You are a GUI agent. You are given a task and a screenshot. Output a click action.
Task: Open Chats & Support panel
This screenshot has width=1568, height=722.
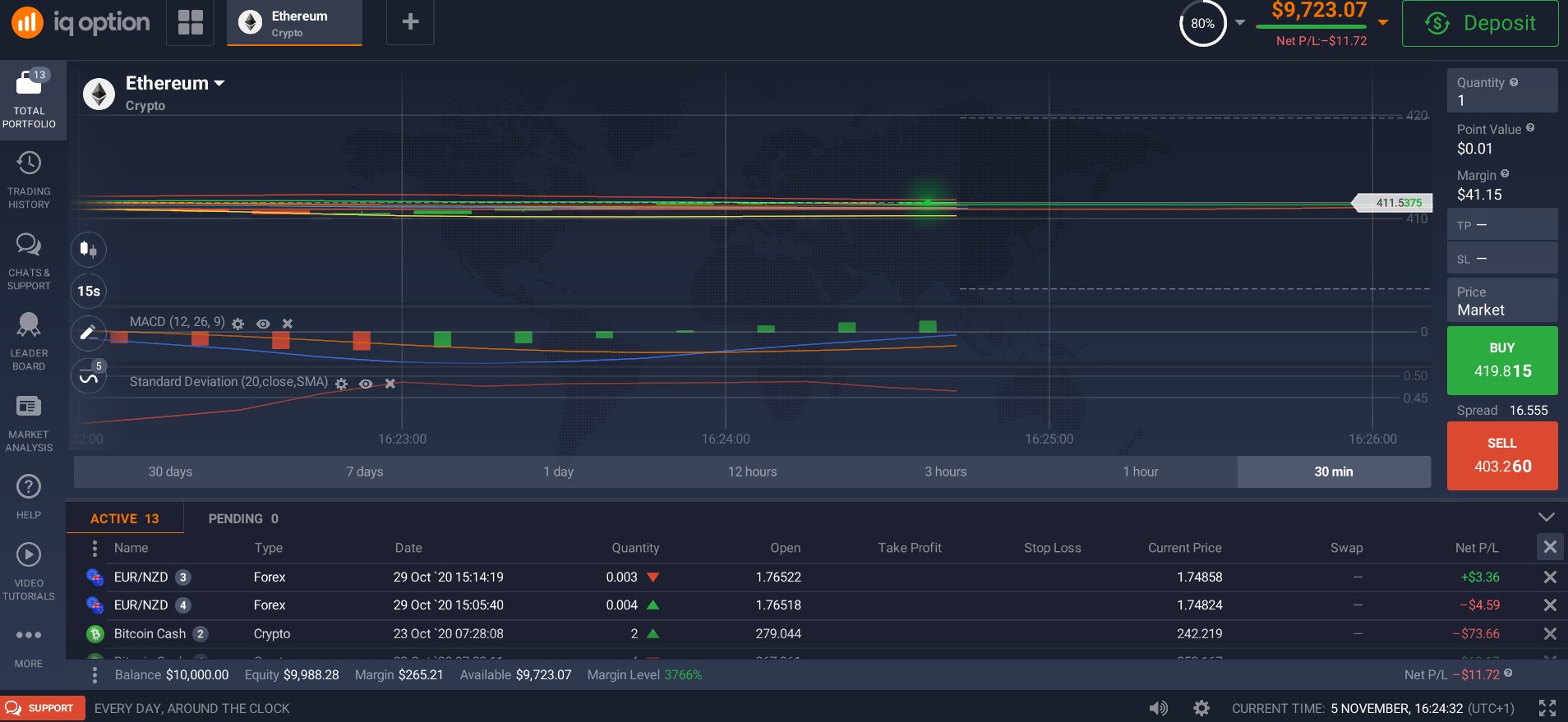[29, 261]
